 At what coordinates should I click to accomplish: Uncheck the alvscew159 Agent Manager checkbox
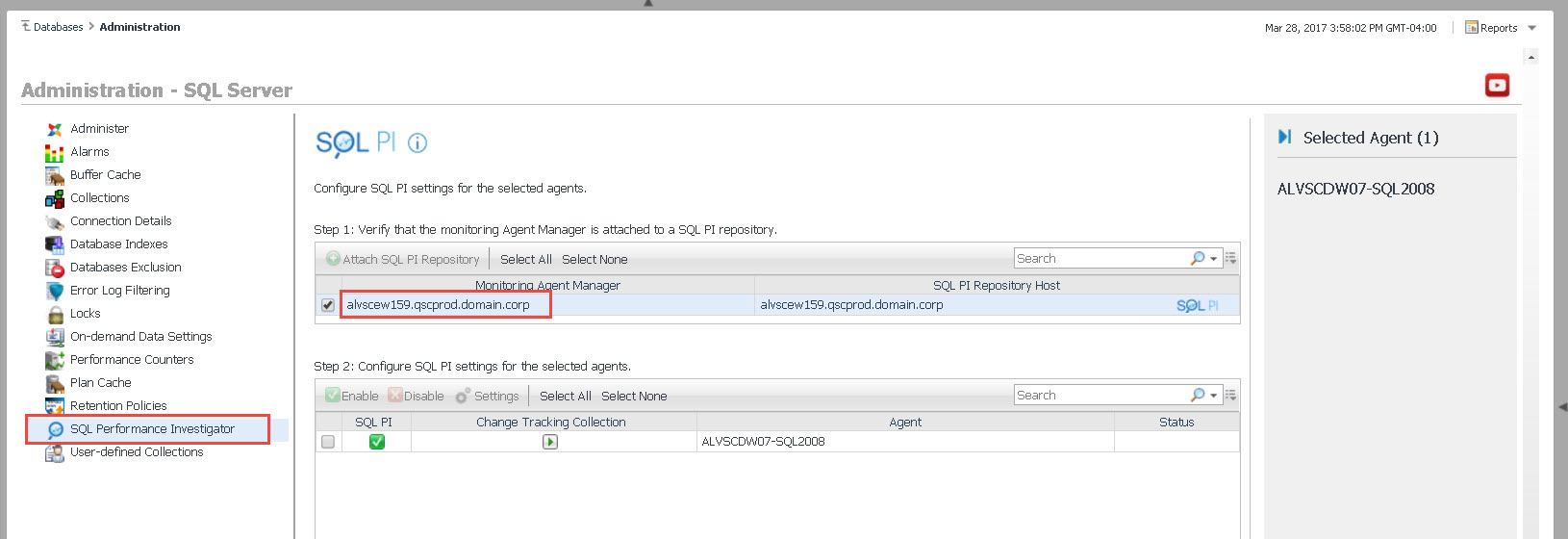[328, 305]
